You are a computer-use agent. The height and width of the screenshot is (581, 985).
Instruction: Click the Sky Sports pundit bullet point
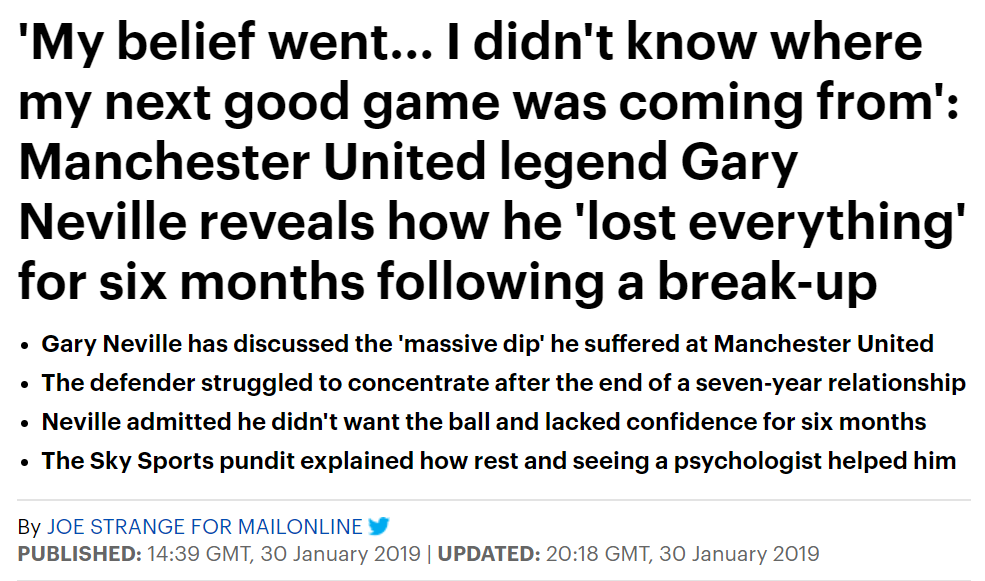click(498, 461)
